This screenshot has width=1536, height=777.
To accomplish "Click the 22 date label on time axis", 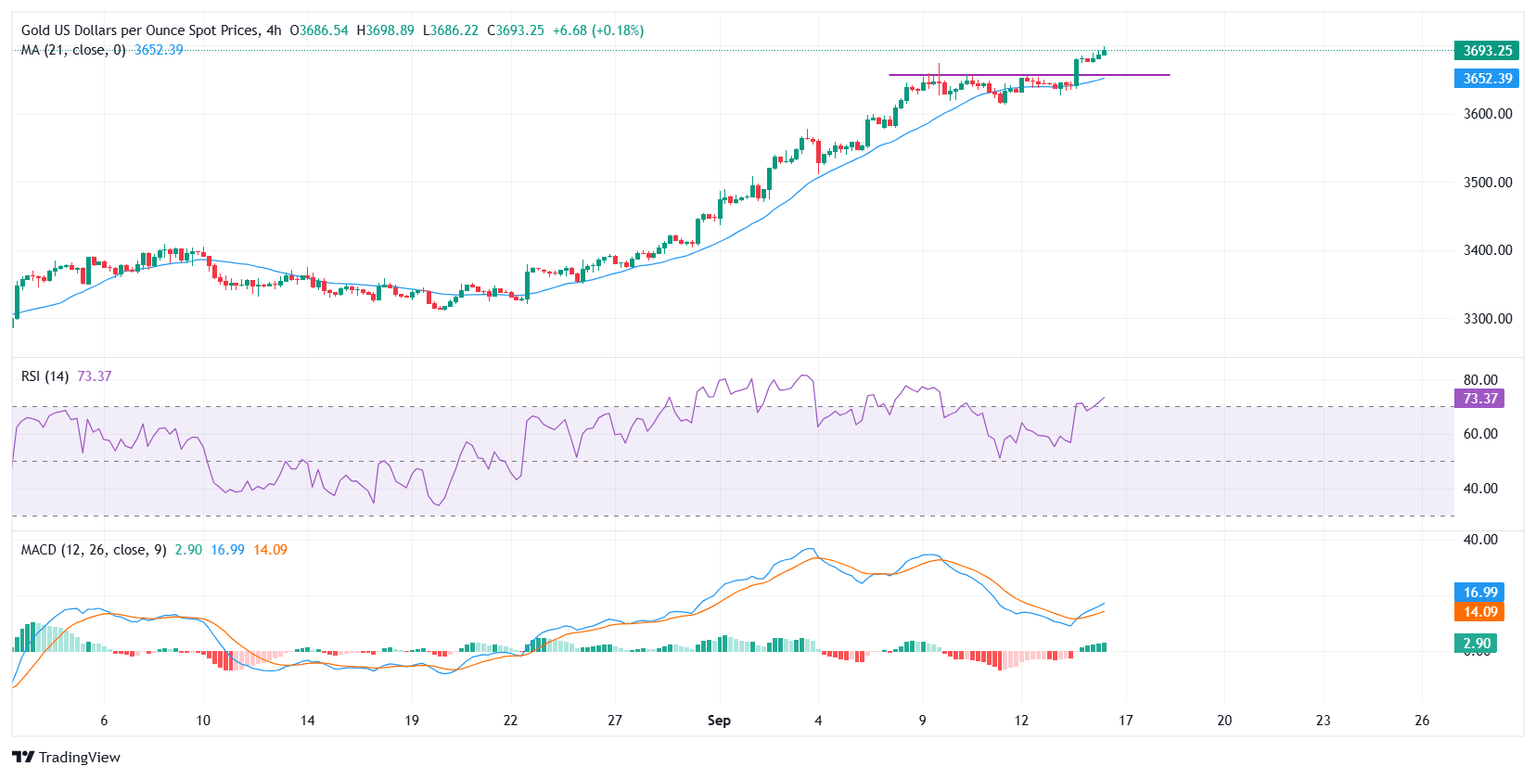I will [x=511, y=720].
